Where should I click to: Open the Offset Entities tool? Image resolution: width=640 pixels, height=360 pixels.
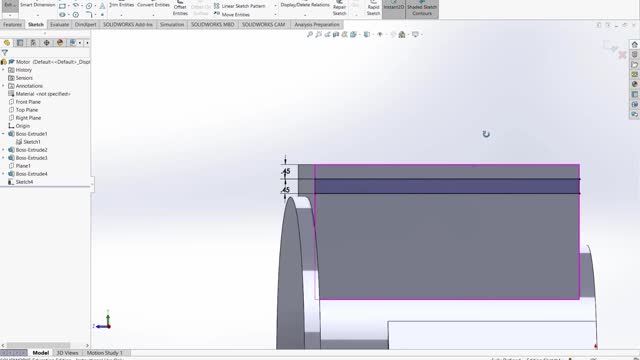pyautogui.click(x=180, y=8)
